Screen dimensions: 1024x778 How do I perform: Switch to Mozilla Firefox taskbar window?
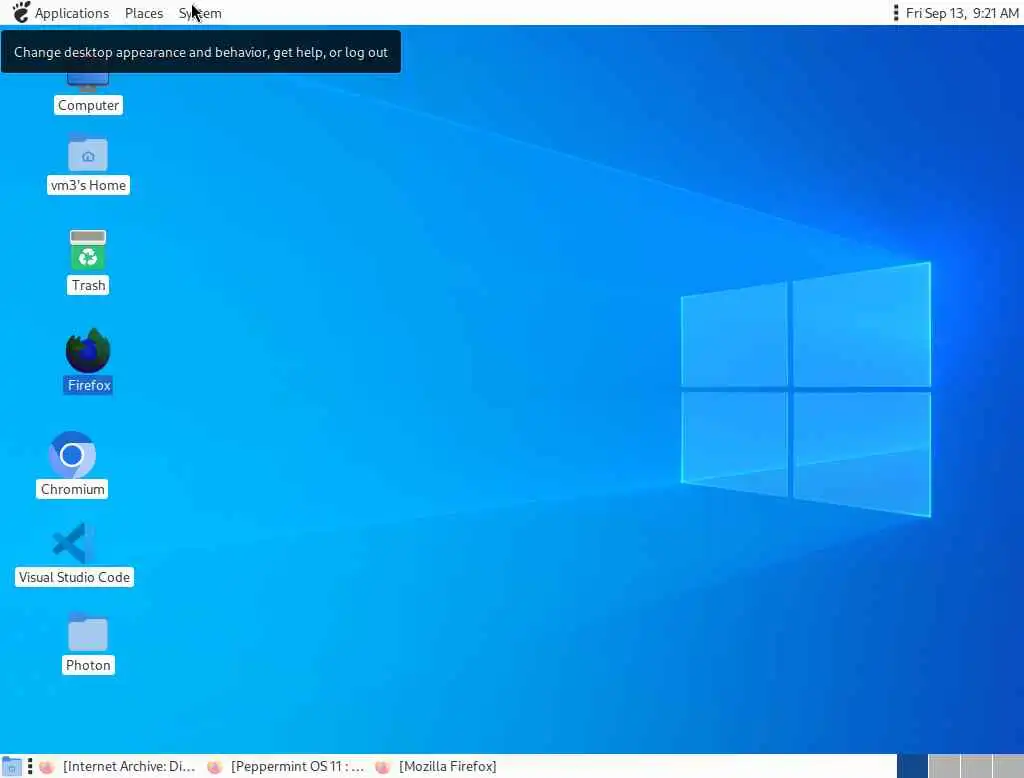point(436,766)
